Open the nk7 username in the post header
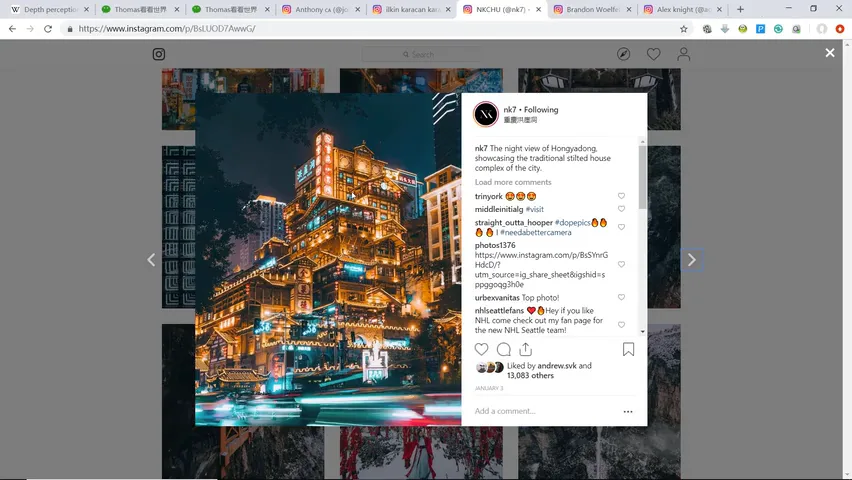The width and height of the screenshot is (852, 480). point(510,109)
